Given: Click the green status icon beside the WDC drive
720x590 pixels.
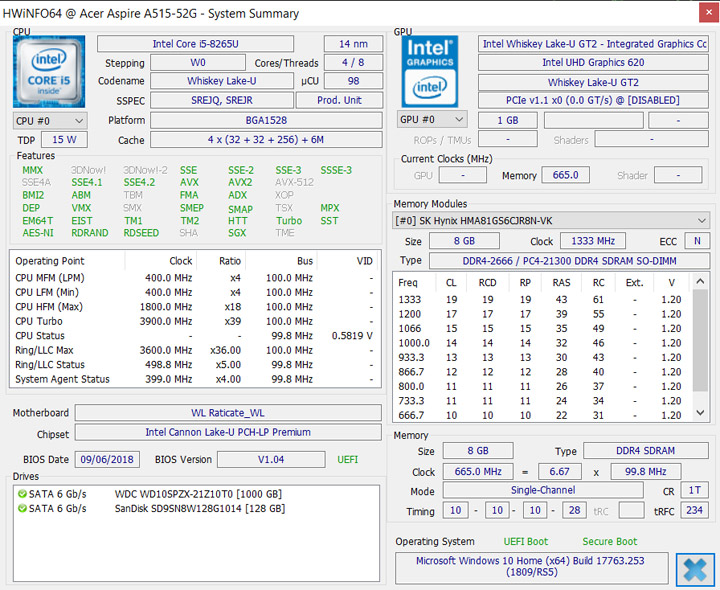Looking at the screenshot, I should 21,494.
